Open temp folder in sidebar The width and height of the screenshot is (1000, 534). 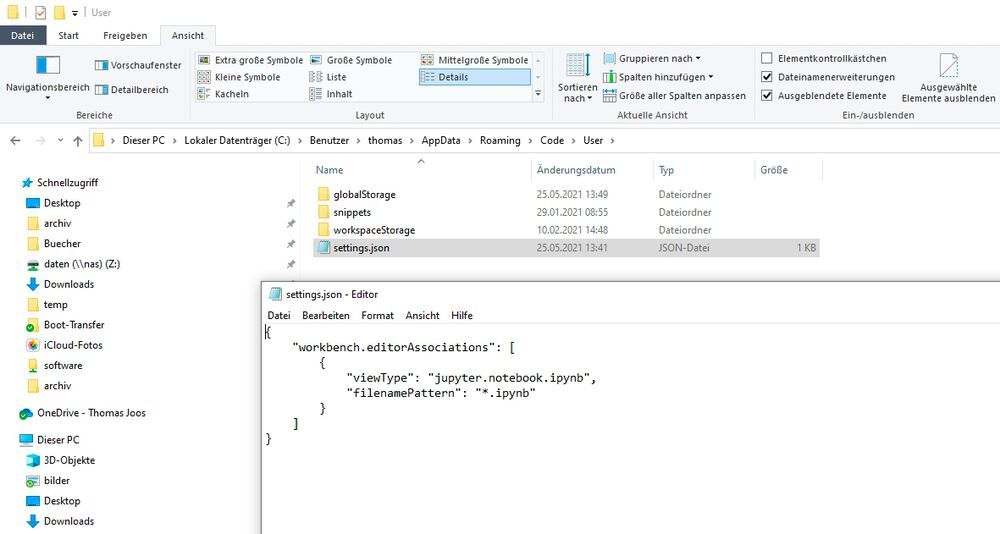[55, 305]
